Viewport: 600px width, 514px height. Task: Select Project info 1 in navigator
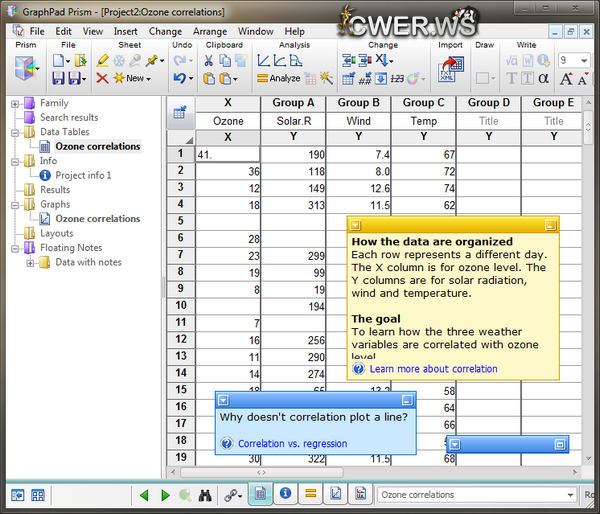[83, 175]
